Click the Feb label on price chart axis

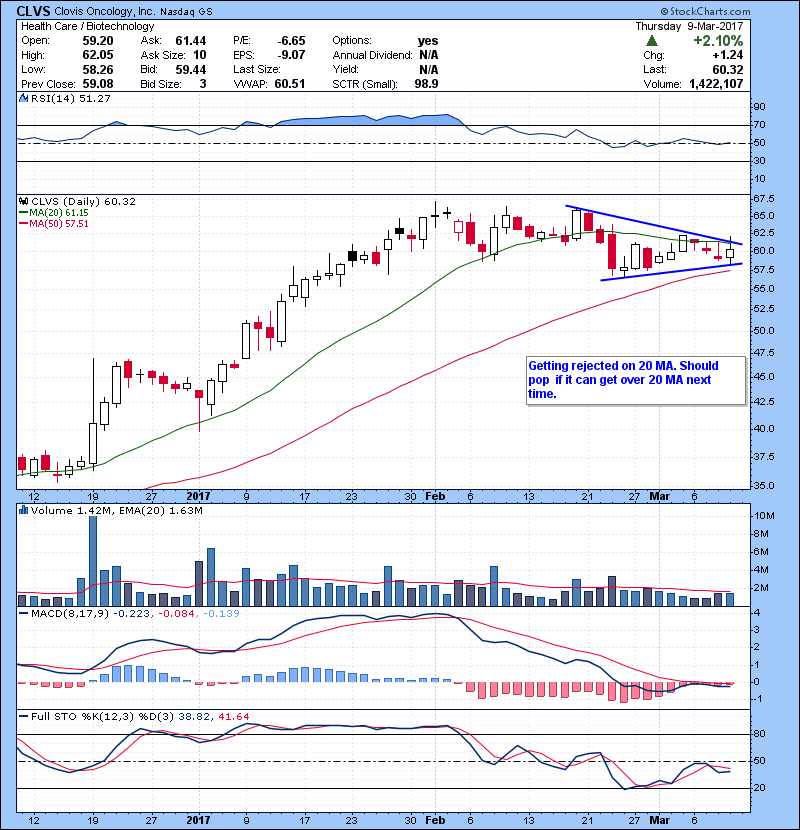point(435,497)
